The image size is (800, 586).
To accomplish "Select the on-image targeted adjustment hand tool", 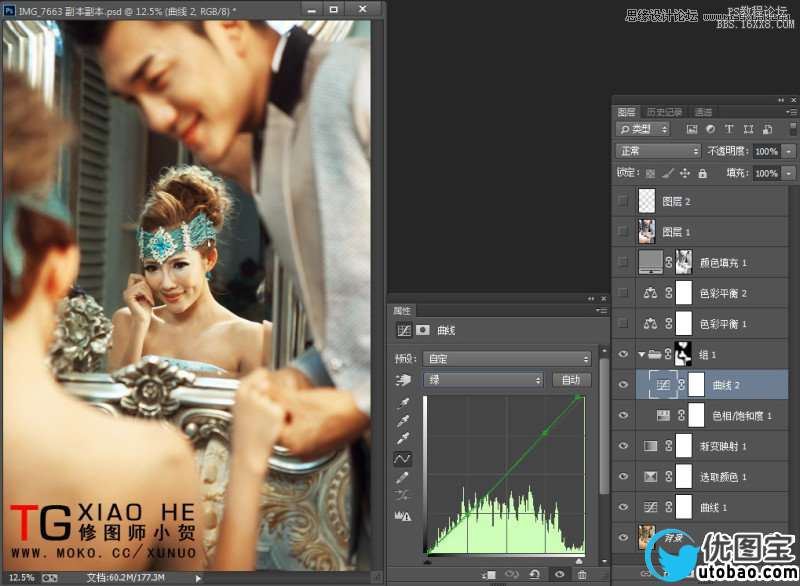I will 403,380.
